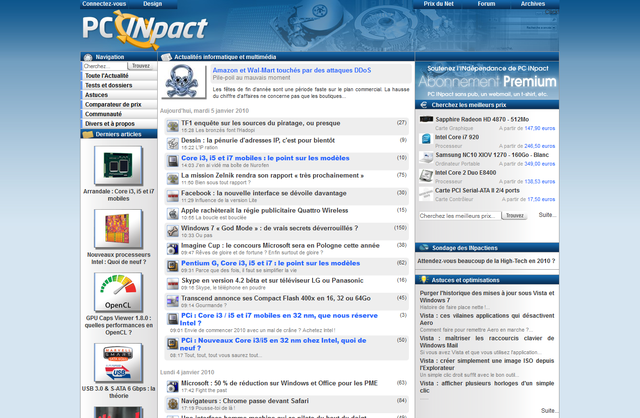Screen dimensions: 640x418
Task: Click icon beside Pentium G, Core i3 article
Action: [173, 266]
